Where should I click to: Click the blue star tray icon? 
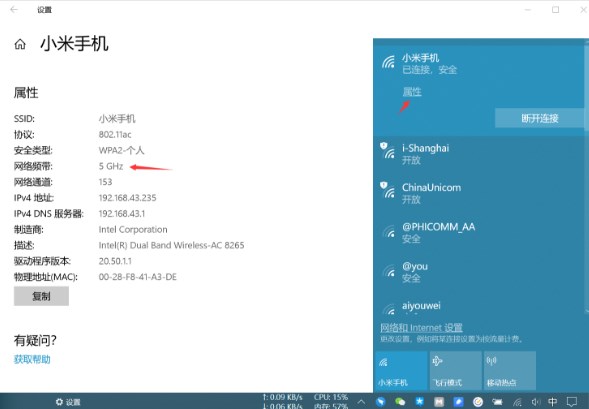(x=419, y=402)
